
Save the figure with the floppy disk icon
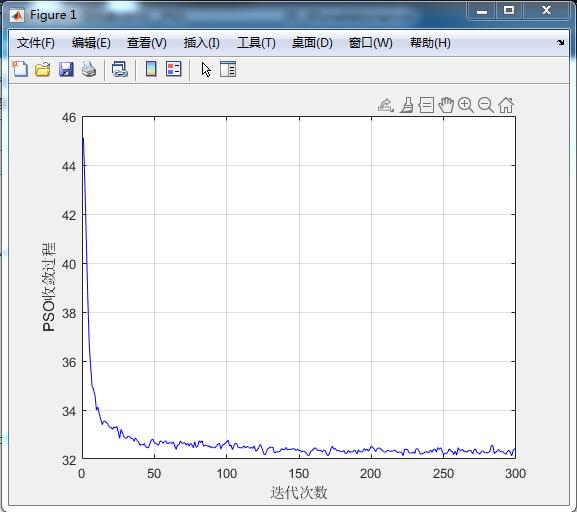66,69
